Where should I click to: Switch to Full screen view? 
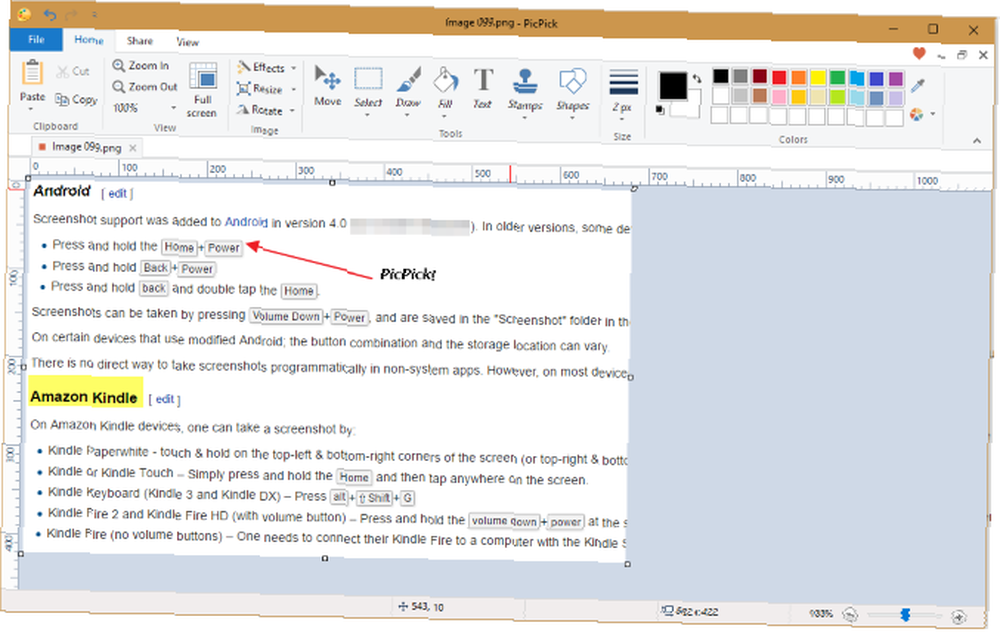[203, 90]
